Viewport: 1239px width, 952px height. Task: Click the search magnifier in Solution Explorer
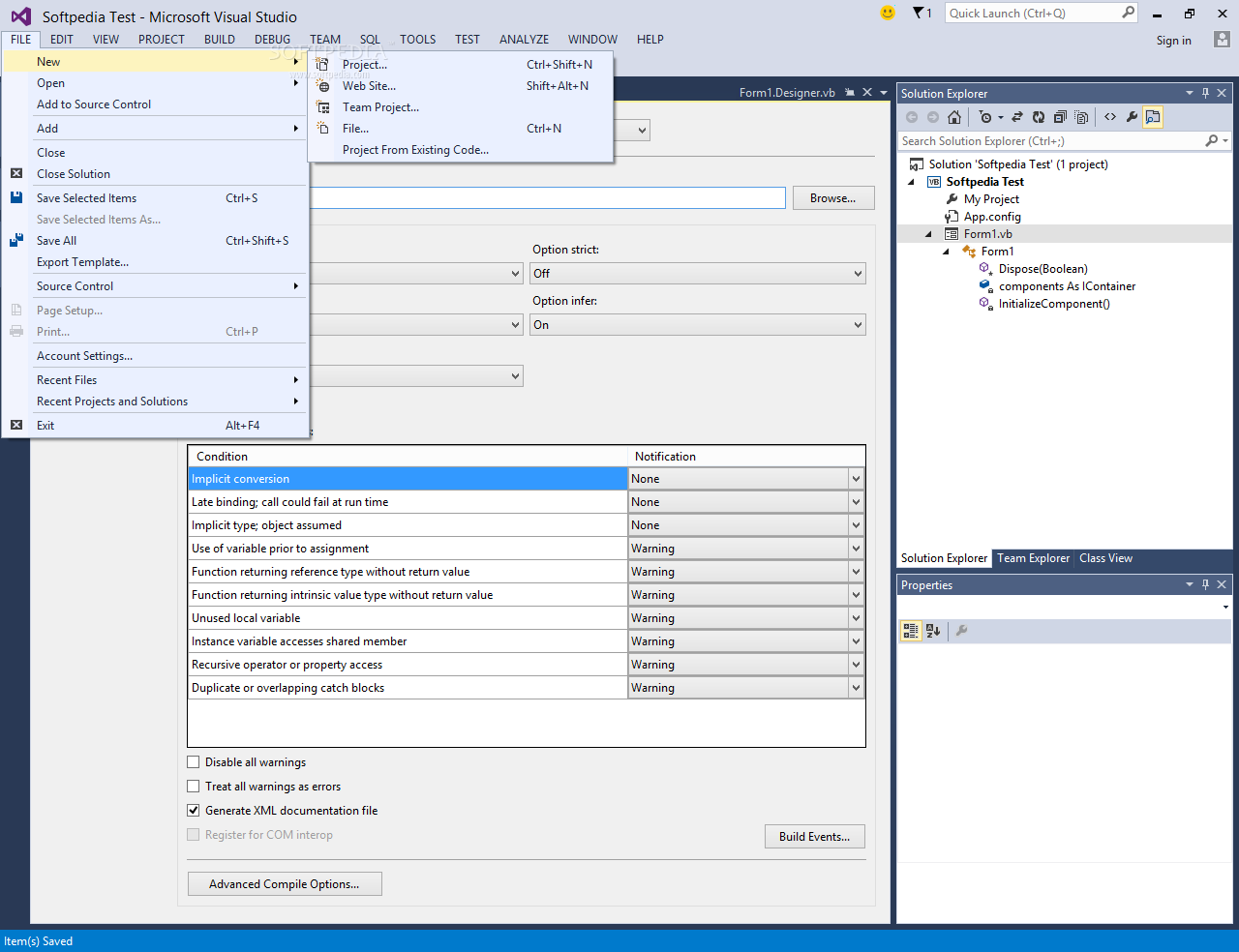click(x=1212, y=141)
